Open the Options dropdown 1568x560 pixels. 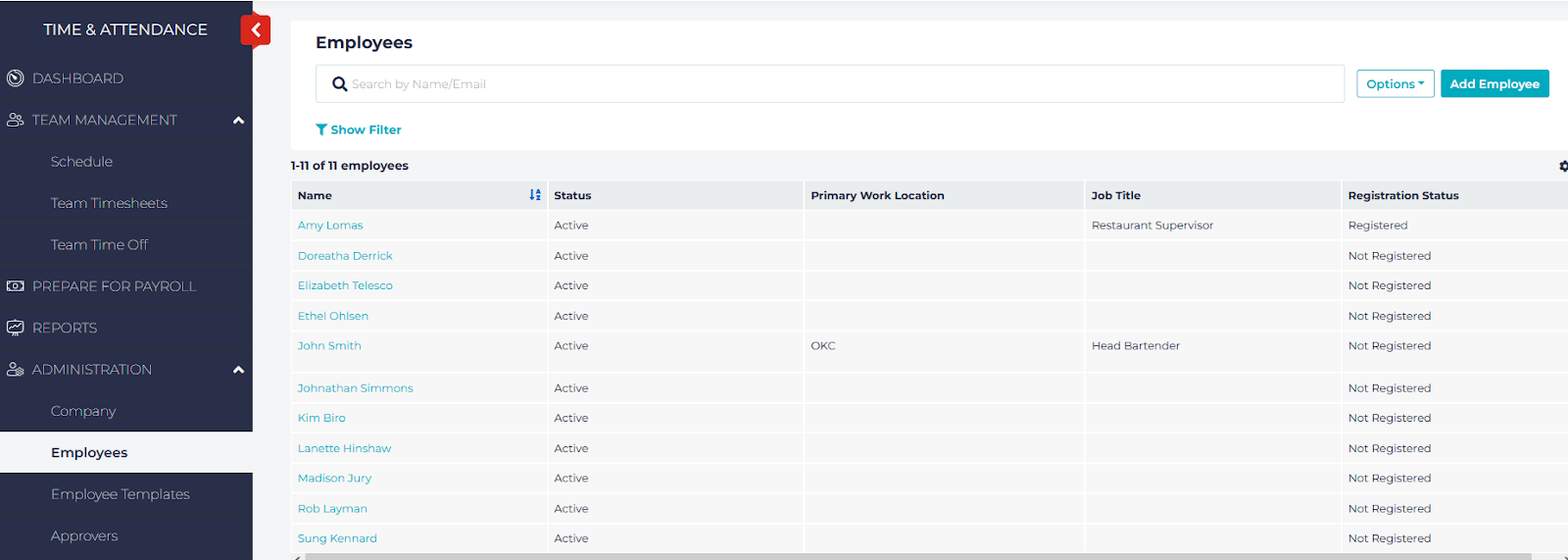[1395, 84]
